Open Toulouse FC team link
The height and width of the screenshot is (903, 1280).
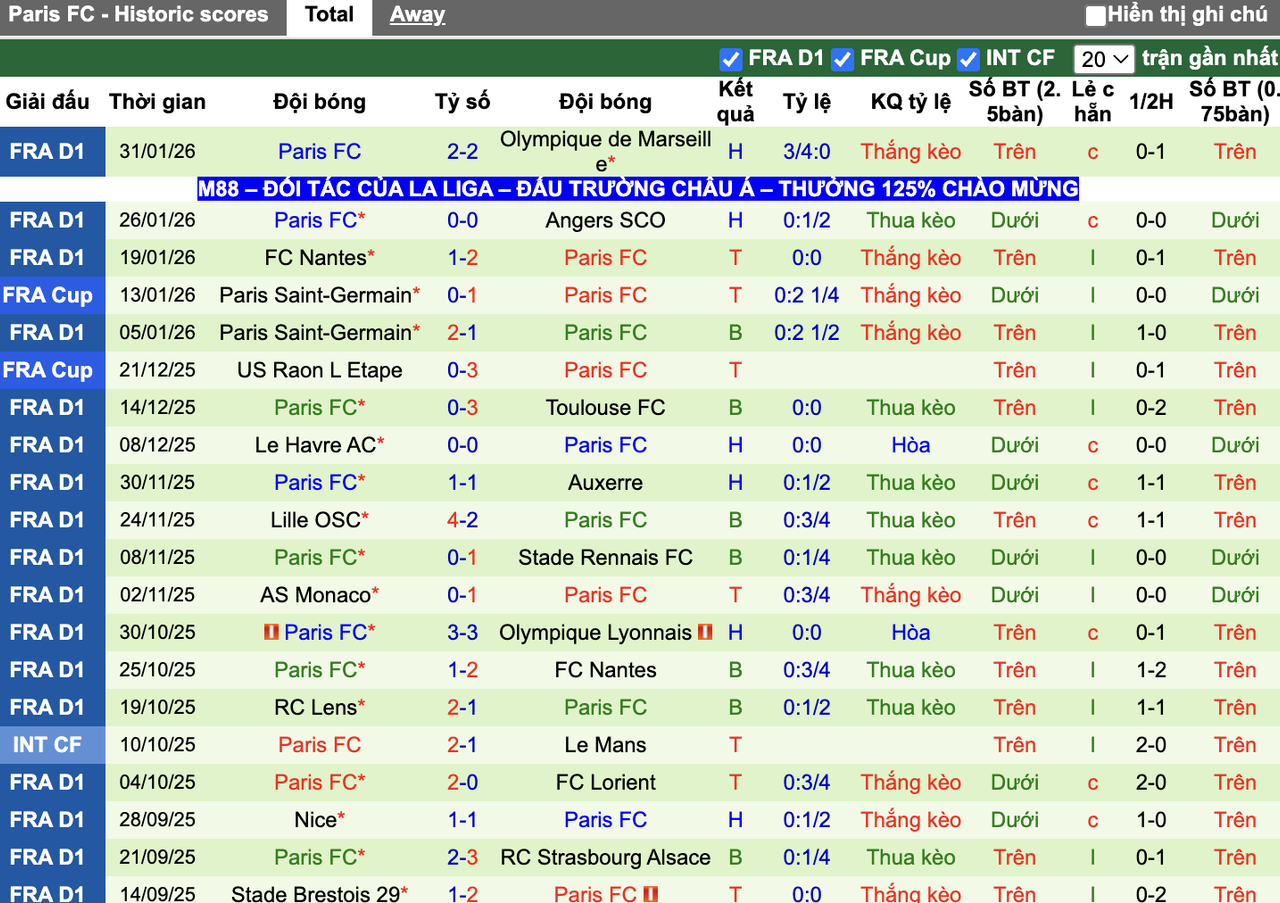[606, 407]
